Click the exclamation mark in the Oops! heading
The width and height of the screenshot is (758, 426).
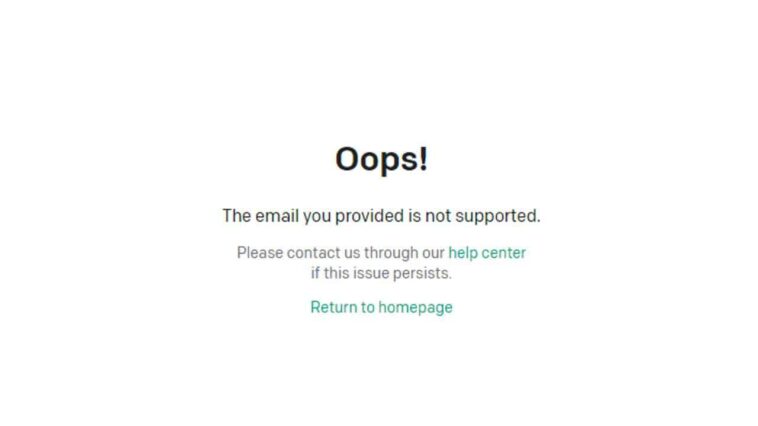coord(423,159)
